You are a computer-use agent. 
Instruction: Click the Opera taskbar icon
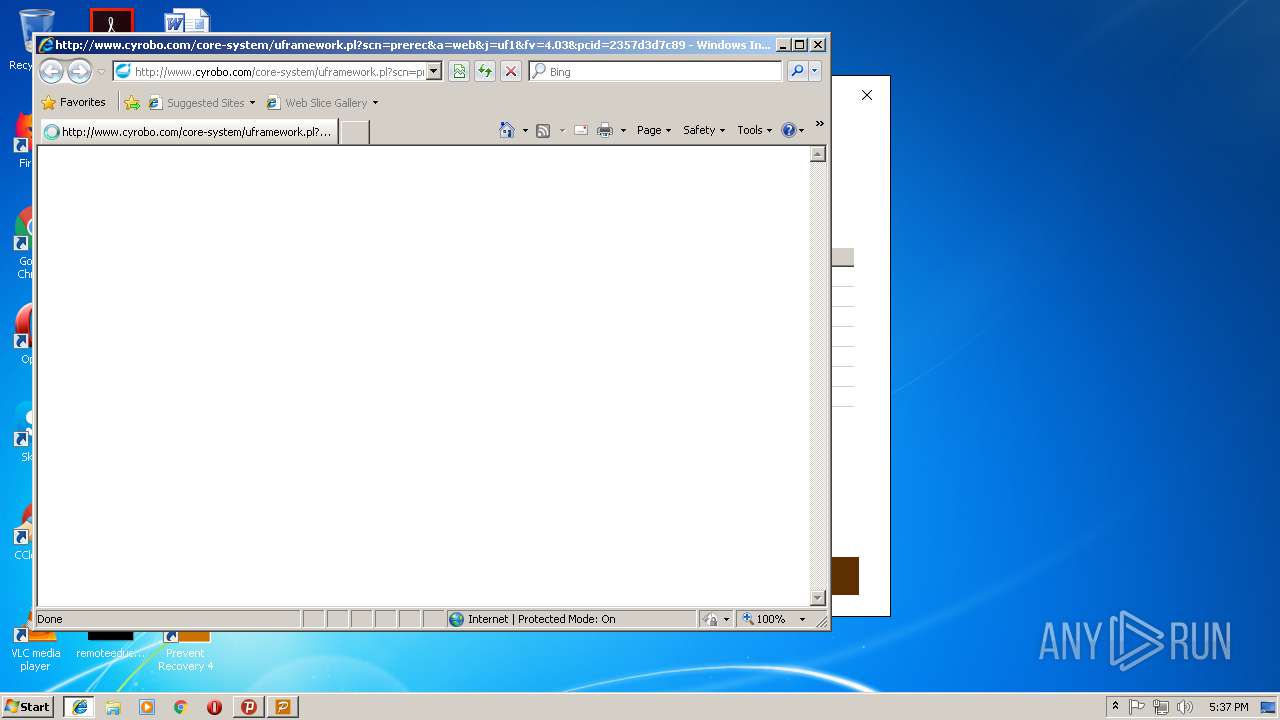click(214, 706)
